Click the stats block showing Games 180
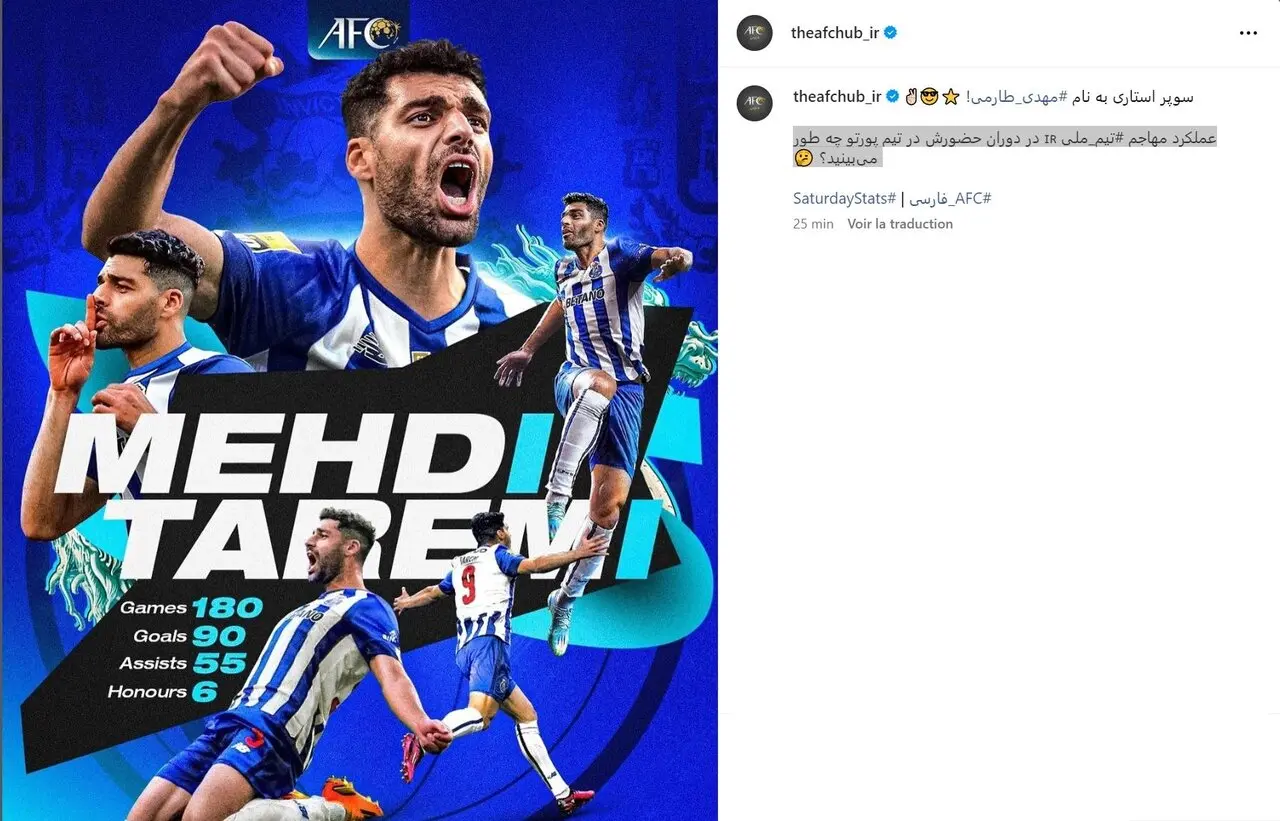This screenshot has height=821, width=1280. [x=185, y=649]
